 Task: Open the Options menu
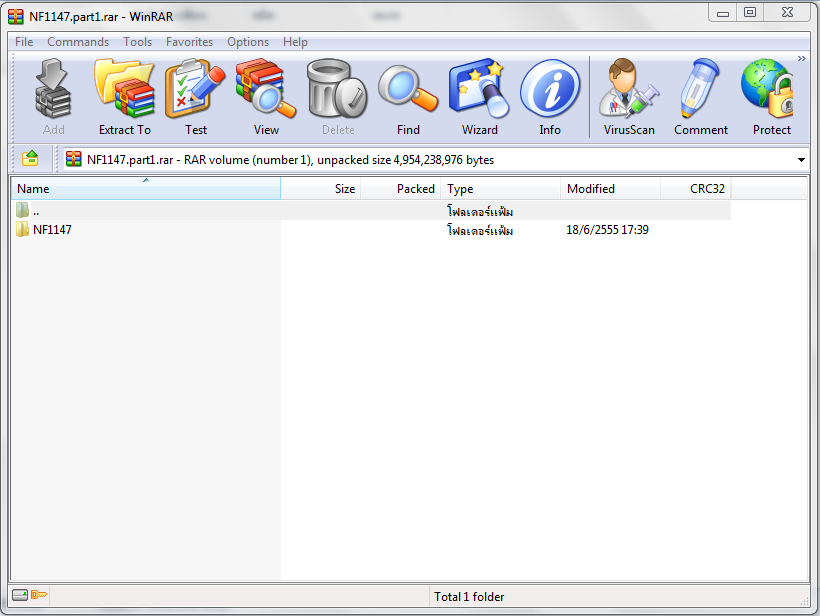tap(248, 42)
